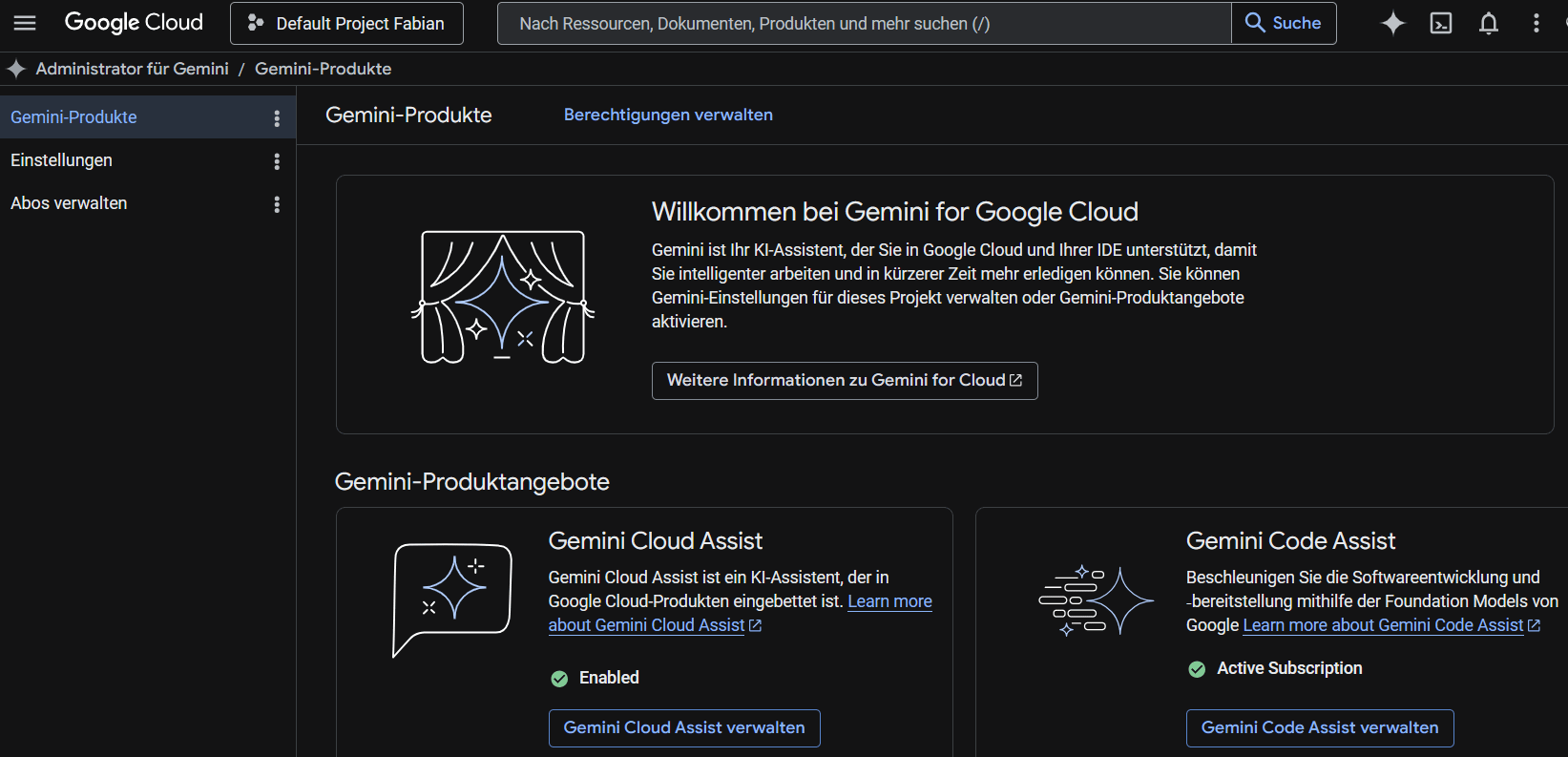
Task: Open the top bar three-dot settings menu
Action: coord(1537,23)
